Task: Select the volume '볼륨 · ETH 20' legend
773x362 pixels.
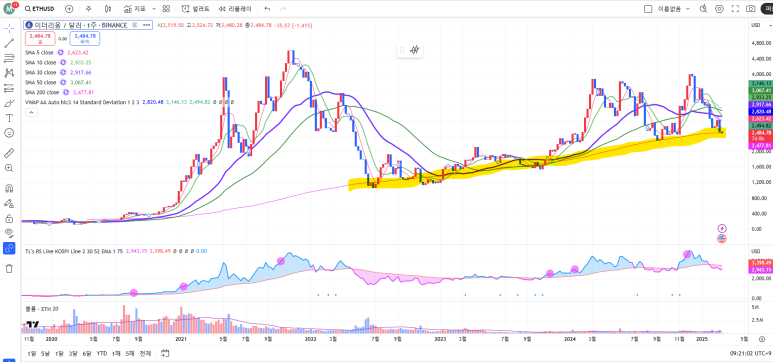Action: (x=42, y=308)
